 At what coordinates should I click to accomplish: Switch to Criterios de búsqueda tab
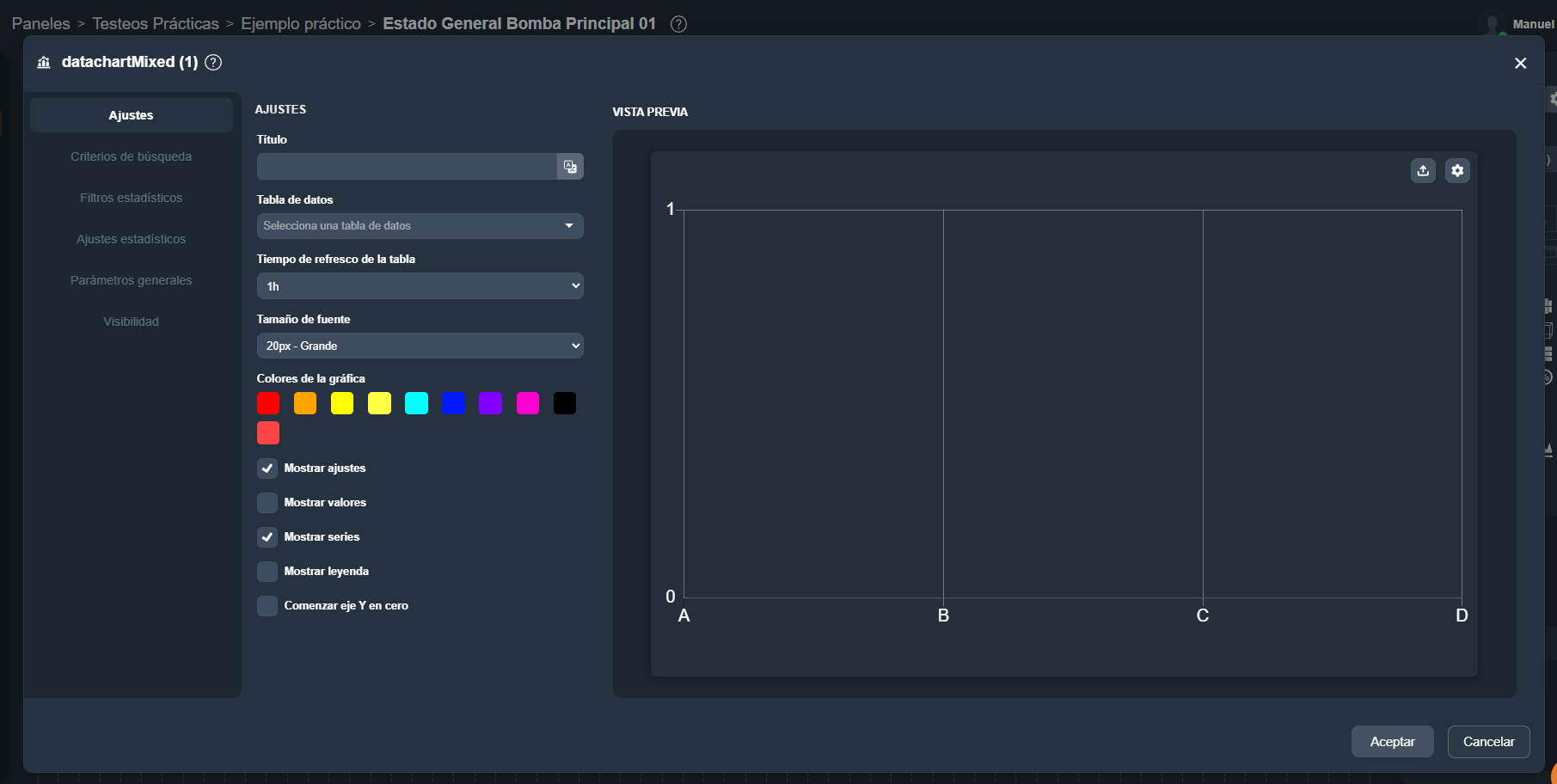pos(131,156)
